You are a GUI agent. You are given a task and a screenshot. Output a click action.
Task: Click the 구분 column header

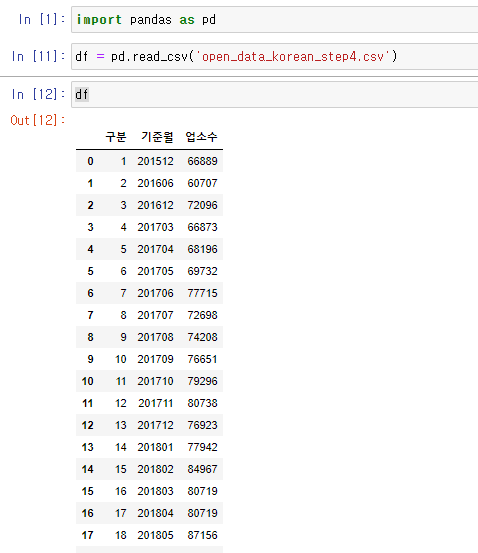click(116, 137)
